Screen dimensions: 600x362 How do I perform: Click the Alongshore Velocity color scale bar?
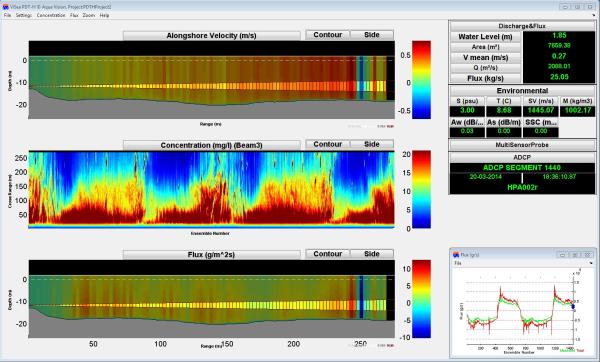pos(421,80)
